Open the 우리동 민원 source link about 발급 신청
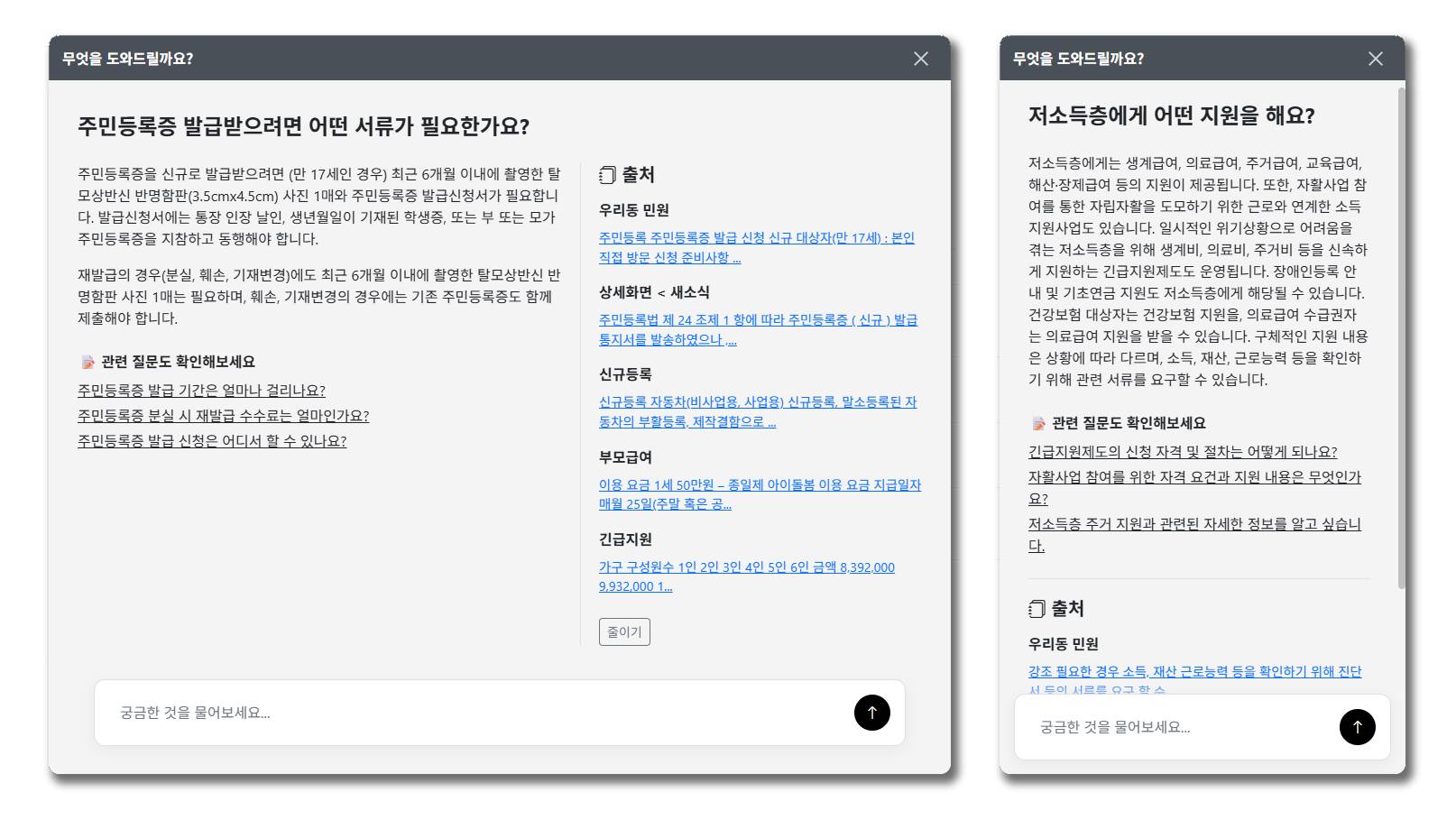Screen dimensions: 1456x820 (x=756, y=247)
